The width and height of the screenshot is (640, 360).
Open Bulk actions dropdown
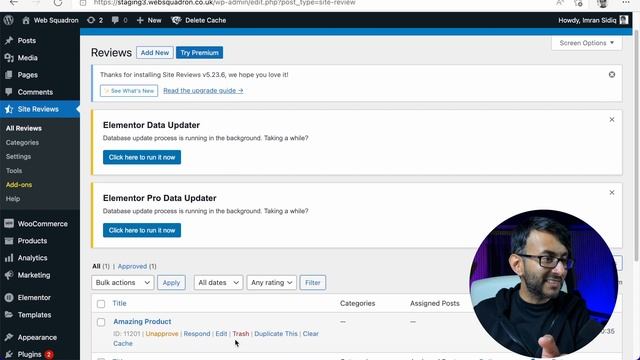coord(122,282)
